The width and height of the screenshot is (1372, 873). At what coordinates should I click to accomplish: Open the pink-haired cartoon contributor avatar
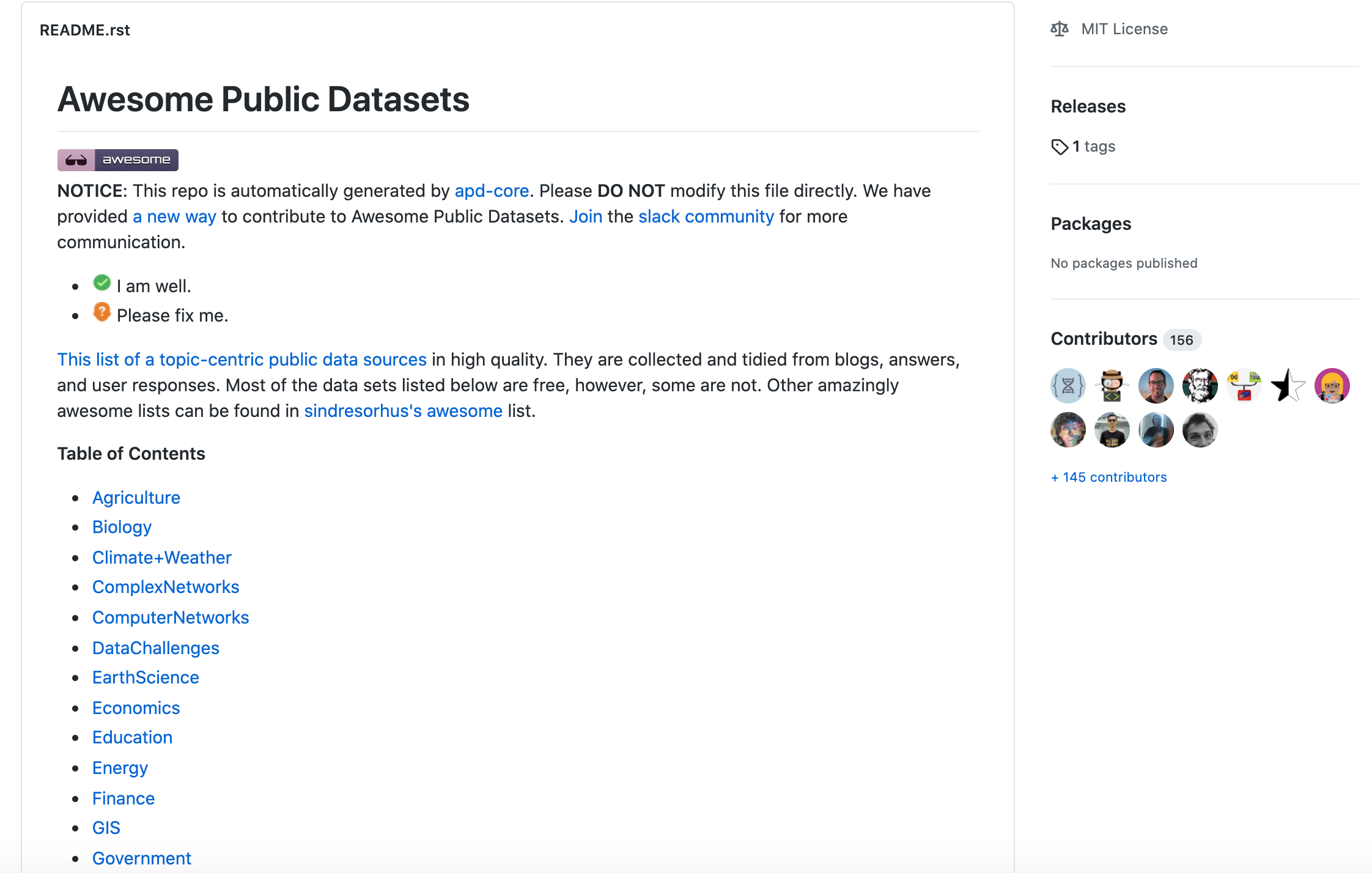coord(1332,386)
